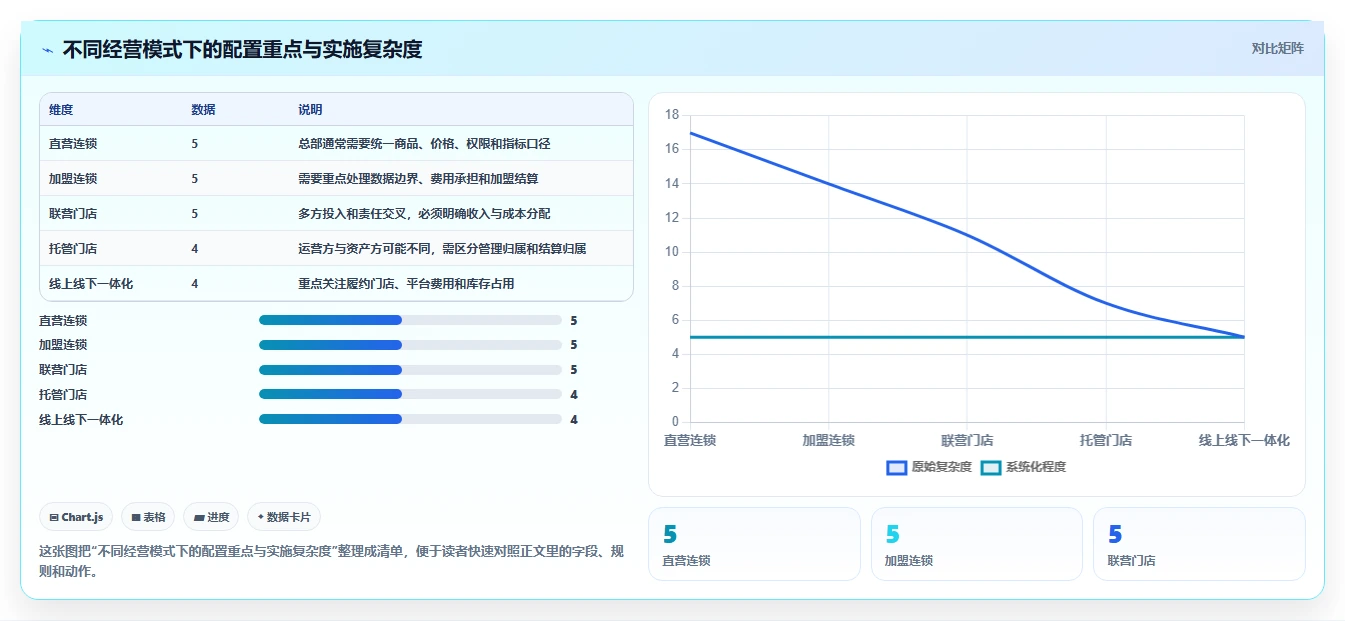Click the lightning icon beside the card title
Image resolution: width=1345 pixels, height=621 pixels.
pyautogui.click(x=48, y=50)
